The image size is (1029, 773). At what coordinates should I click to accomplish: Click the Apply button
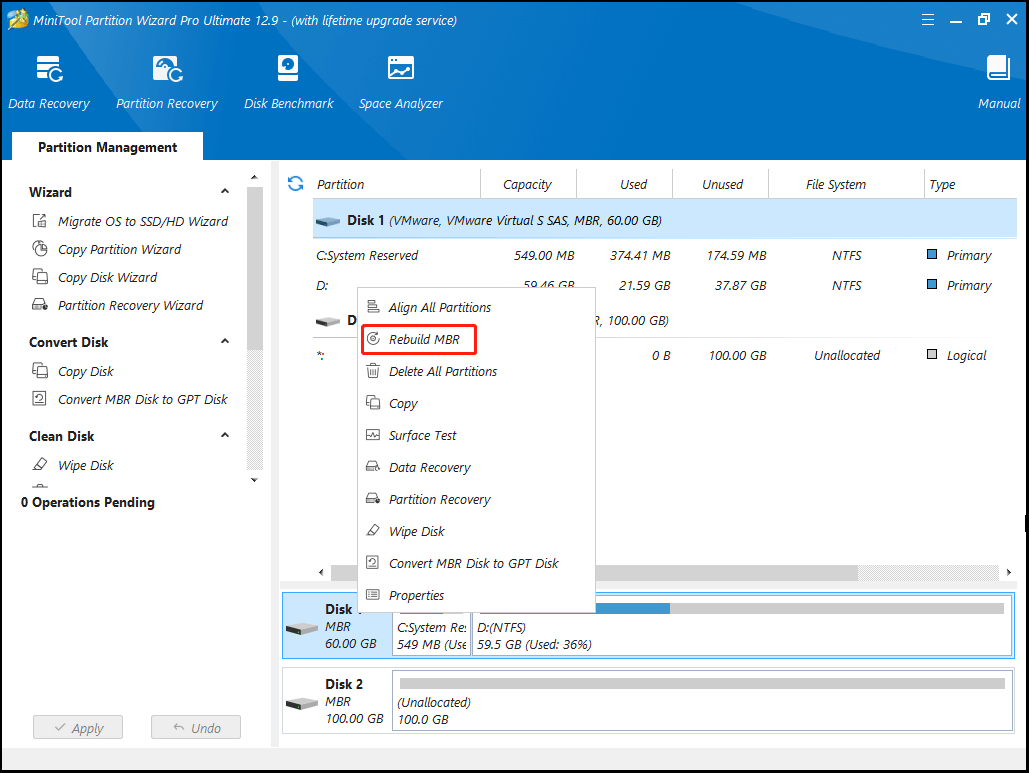78,727
